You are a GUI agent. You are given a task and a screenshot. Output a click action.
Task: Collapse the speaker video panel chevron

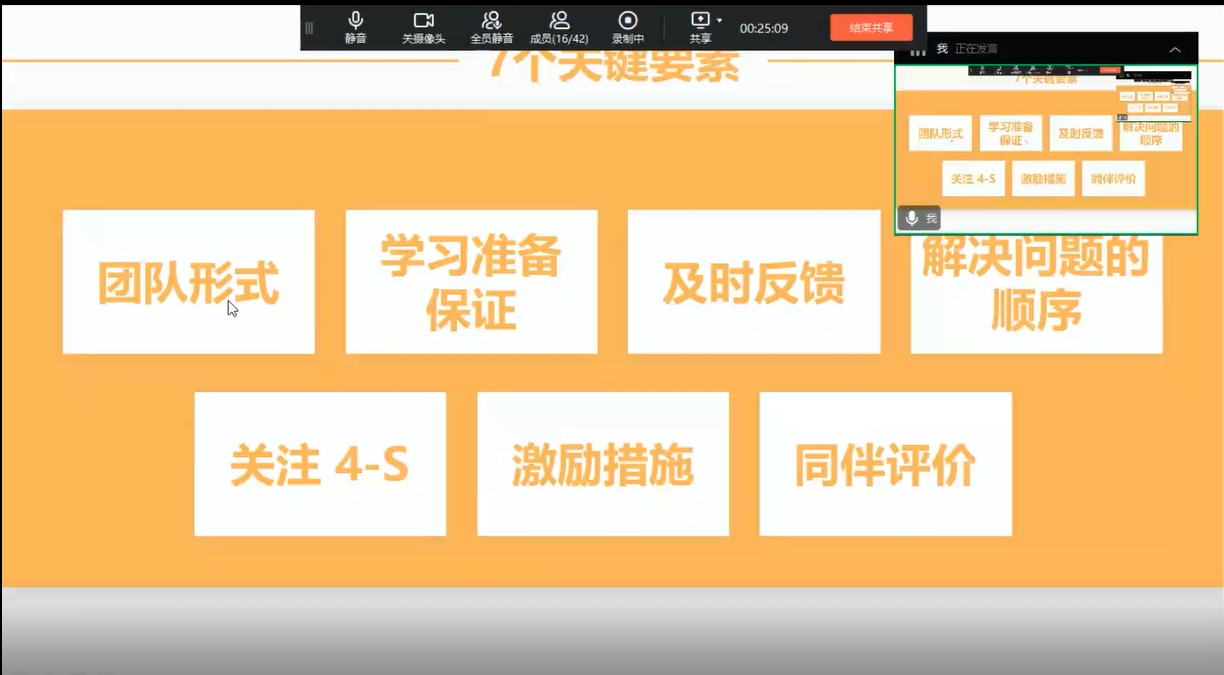[x=1175, y=49]
